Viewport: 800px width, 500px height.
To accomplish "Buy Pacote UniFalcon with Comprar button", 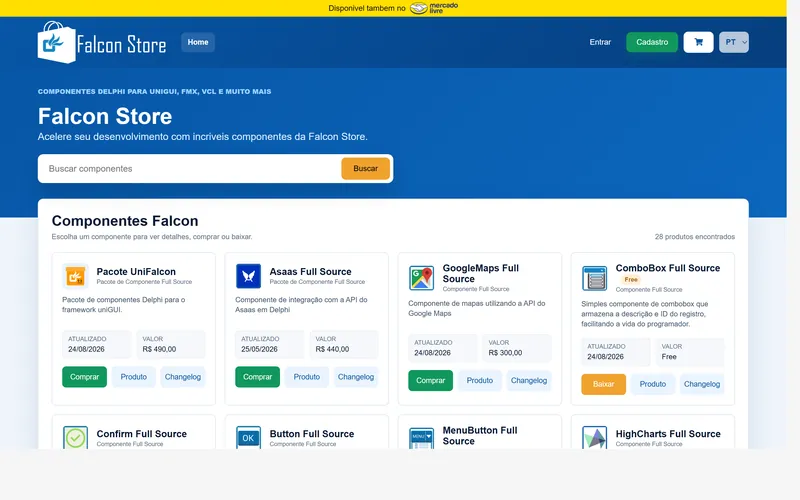I will (x=85, y=377).
